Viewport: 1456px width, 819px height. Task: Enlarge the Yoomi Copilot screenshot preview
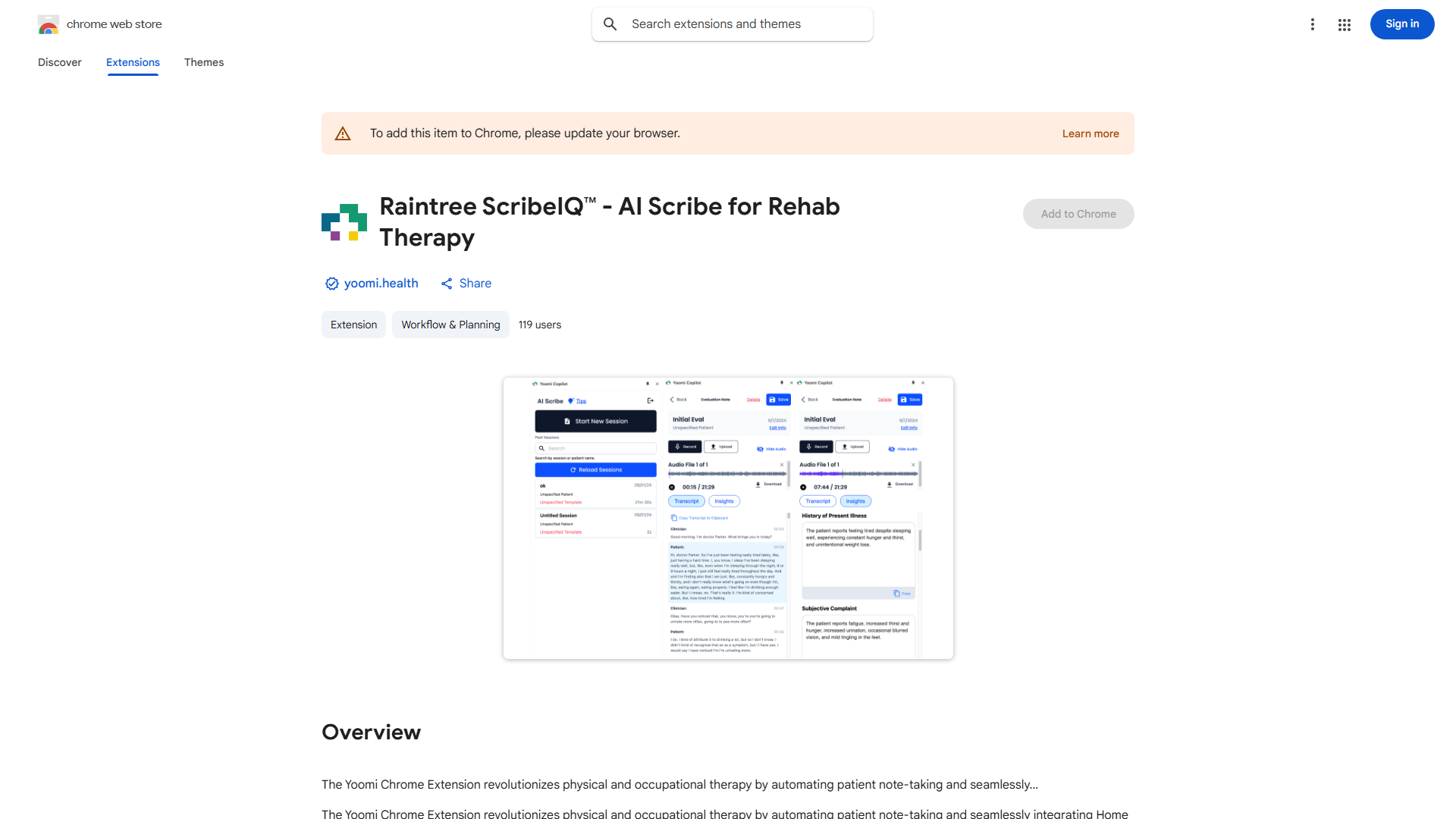coord(728,518)
